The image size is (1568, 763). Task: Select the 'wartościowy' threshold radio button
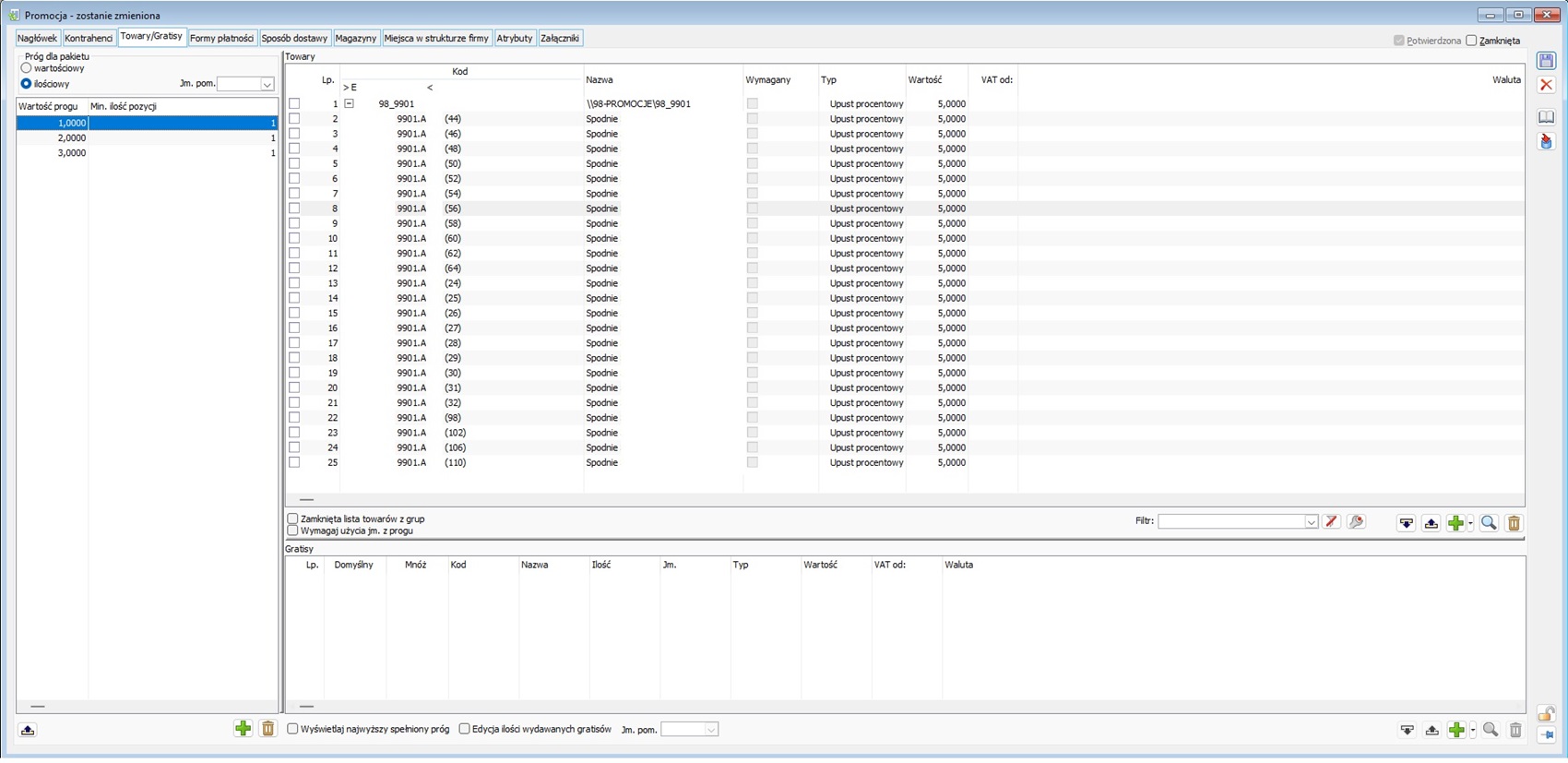(27, 68)
